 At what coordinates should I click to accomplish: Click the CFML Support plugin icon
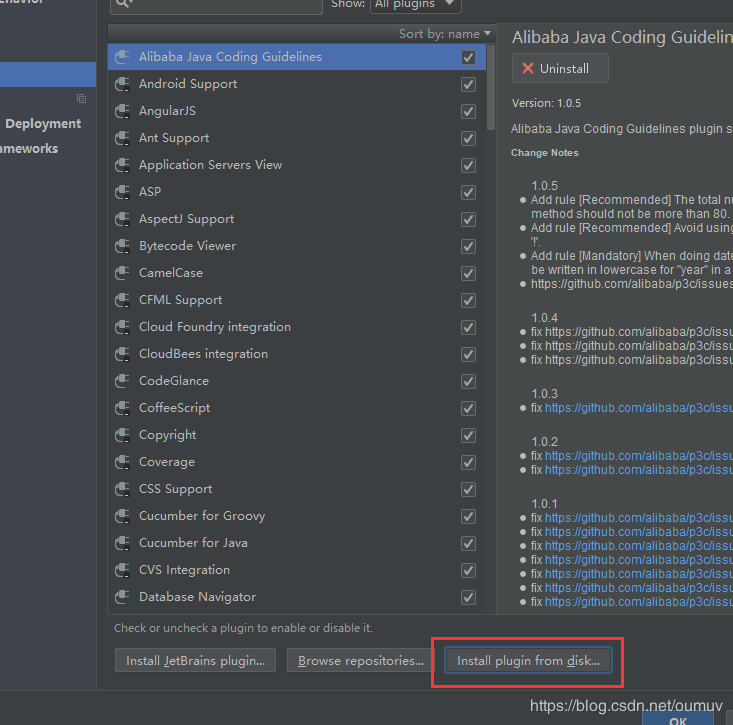point(122,300)
